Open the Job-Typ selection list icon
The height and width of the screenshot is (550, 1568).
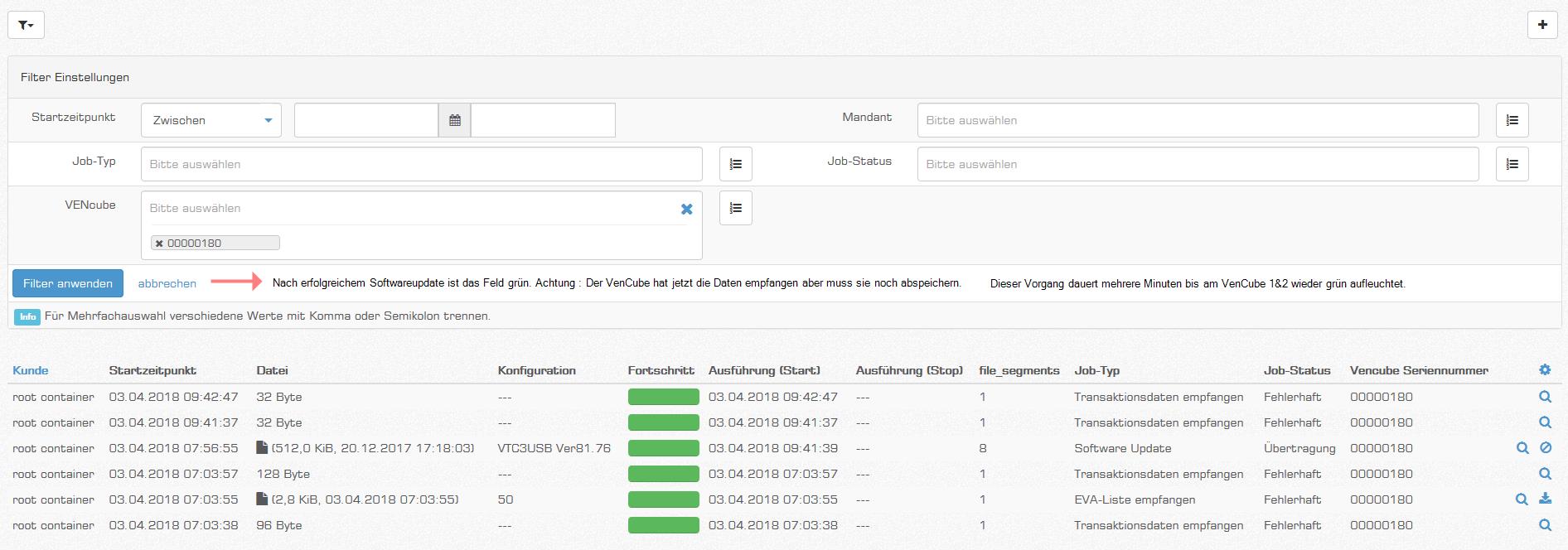point(735,164)
